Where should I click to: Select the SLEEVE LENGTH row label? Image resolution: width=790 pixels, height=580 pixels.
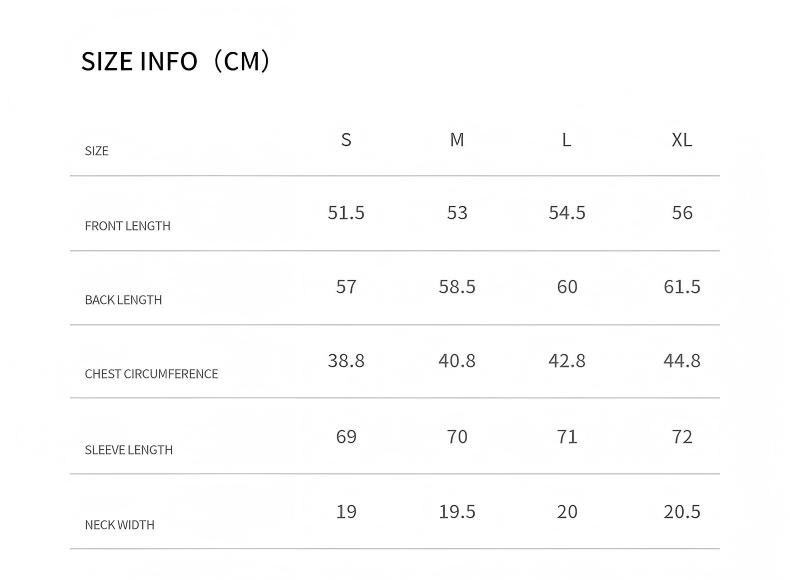128,450
